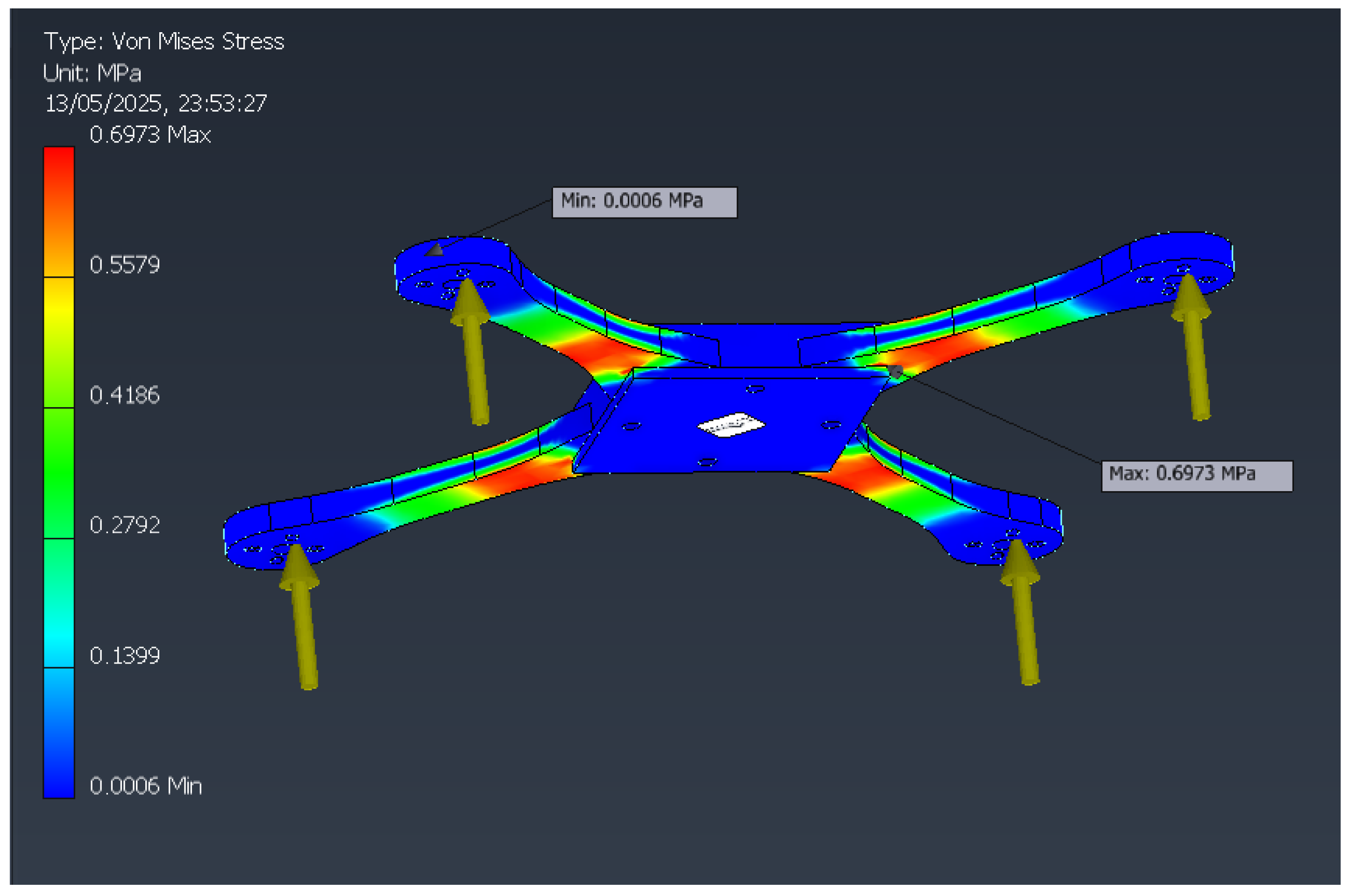Click the Max: 0.6973 MPa probe label
The image size is (1350, 896).
tap(1196, 475)
